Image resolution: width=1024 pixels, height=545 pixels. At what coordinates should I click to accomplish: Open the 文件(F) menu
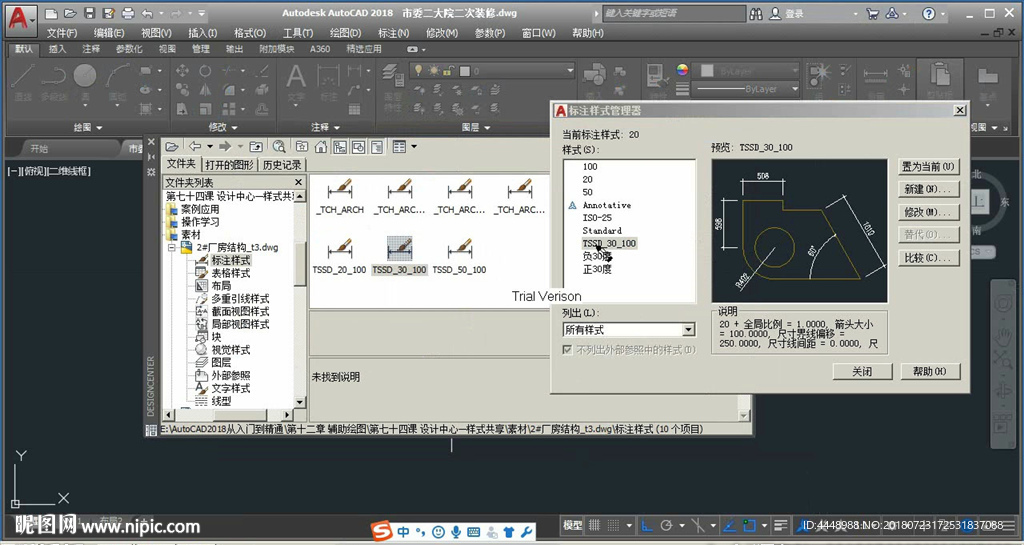62,33
